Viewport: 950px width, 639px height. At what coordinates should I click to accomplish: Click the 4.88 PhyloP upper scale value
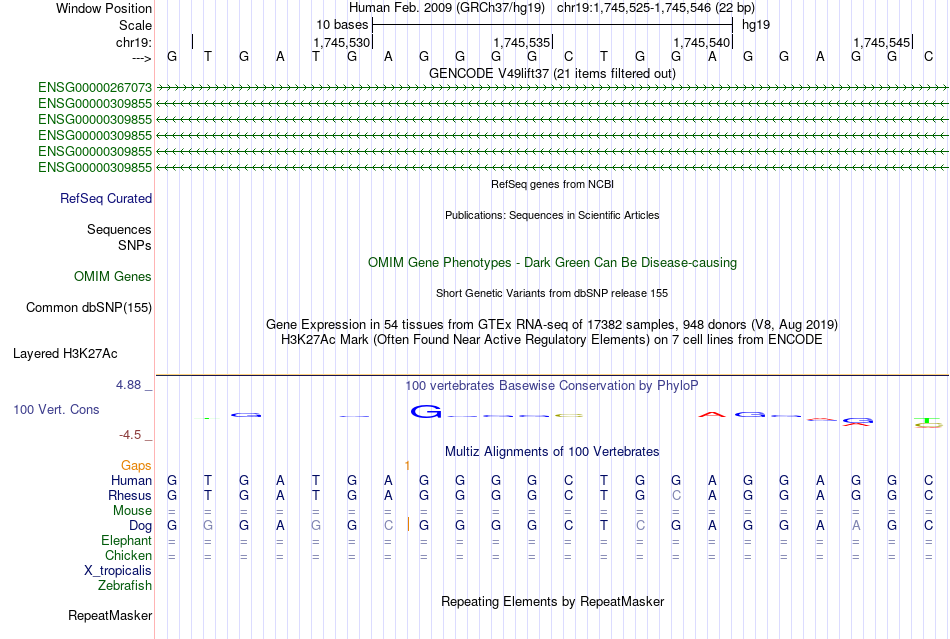point(128,385)
